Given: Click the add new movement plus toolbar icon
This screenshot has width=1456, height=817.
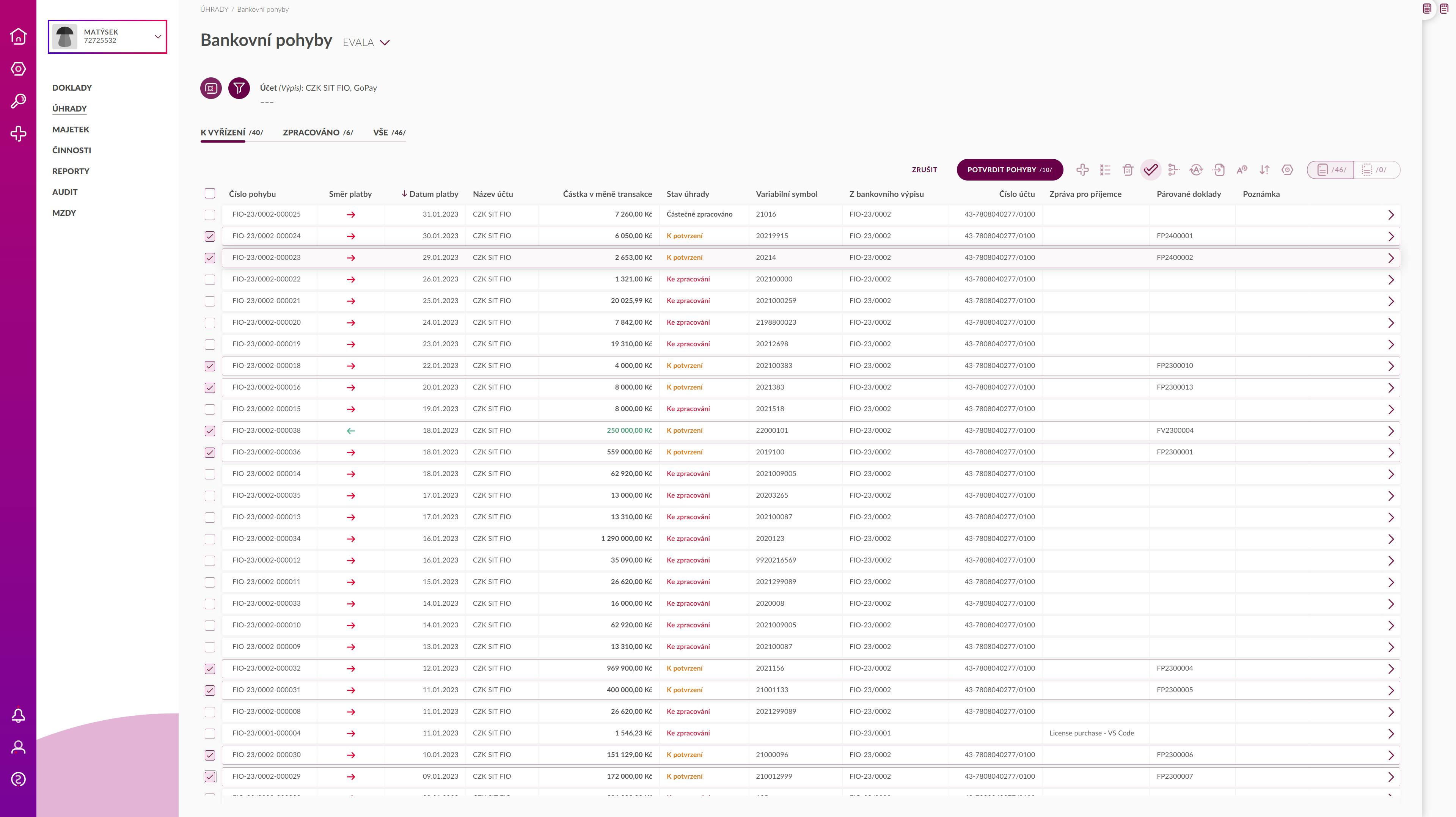Looking at the screenshot, I should pos(1082,170).
